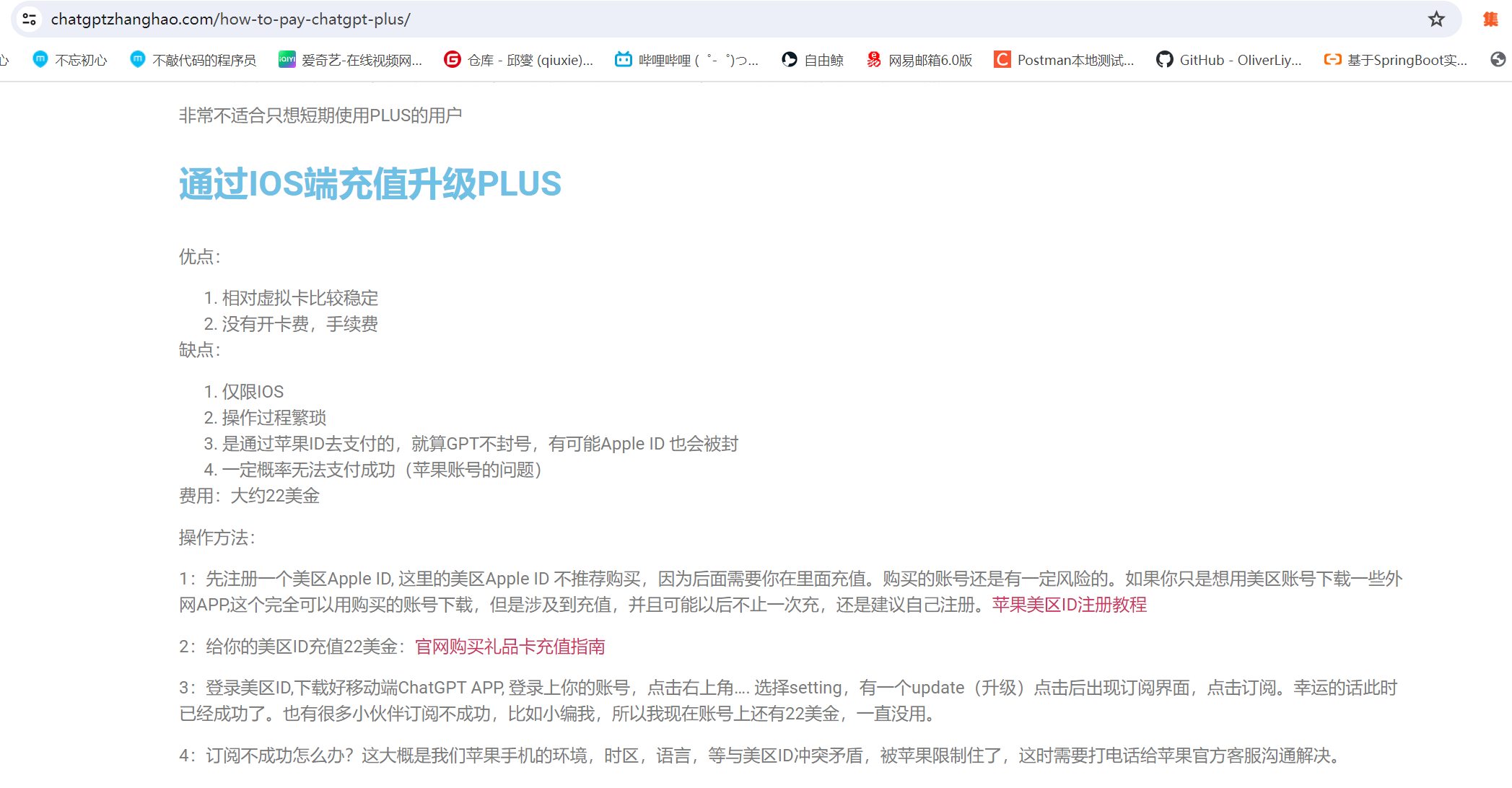Click the list item 没有开卡费，手续费
This screenshot has height=788, width=1512.
[300, 324]
